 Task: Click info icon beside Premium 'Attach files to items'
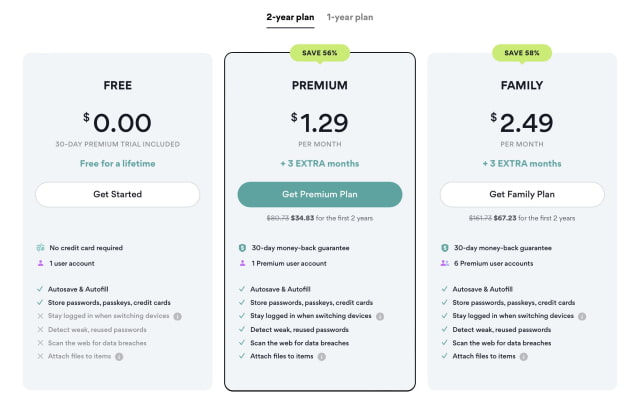point(321,355)
